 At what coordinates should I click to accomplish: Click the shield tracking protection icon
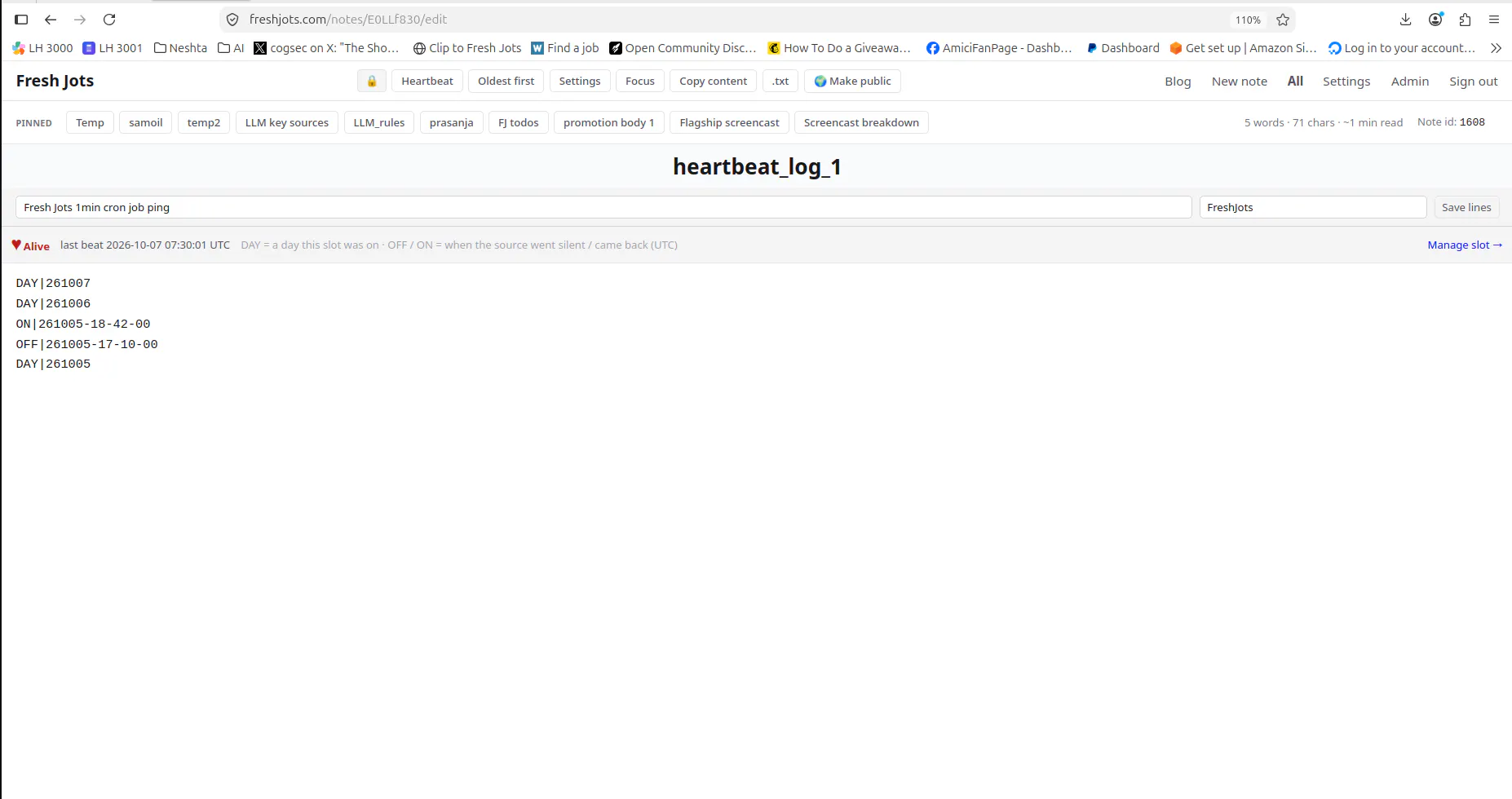click(x=232, y=20)
